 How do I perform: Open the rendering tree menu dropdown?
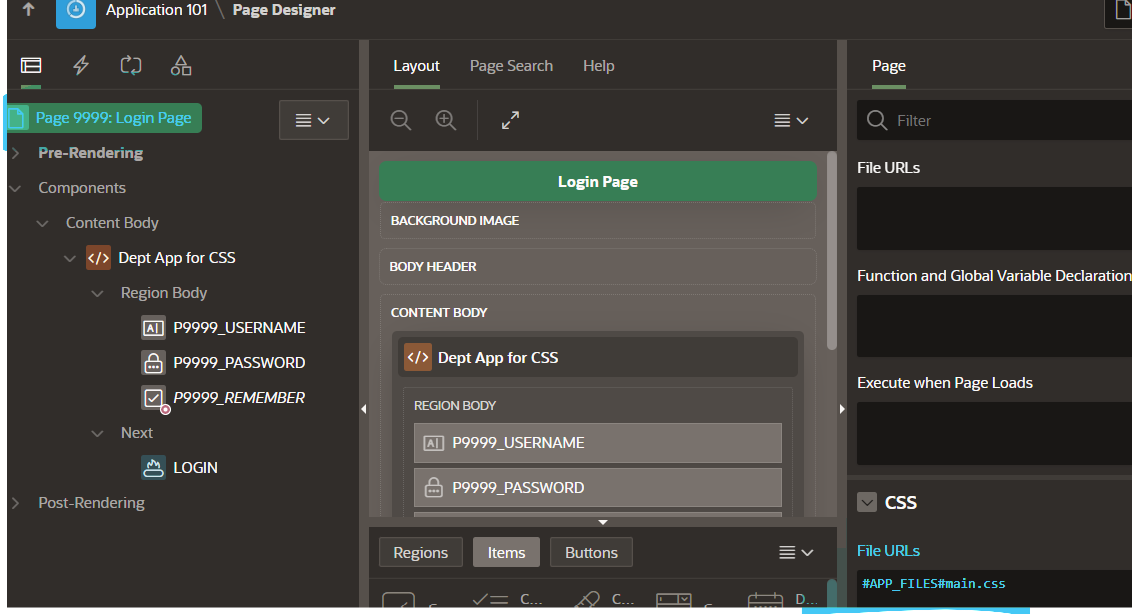point(313,120)
